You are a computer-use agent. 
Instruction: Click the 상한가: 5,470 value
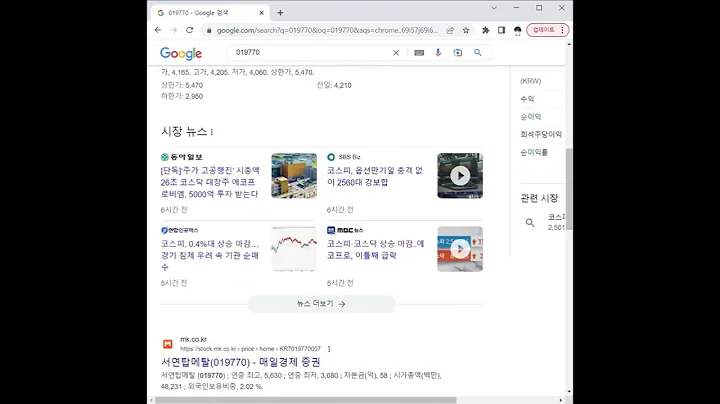(x=182, y=85)
